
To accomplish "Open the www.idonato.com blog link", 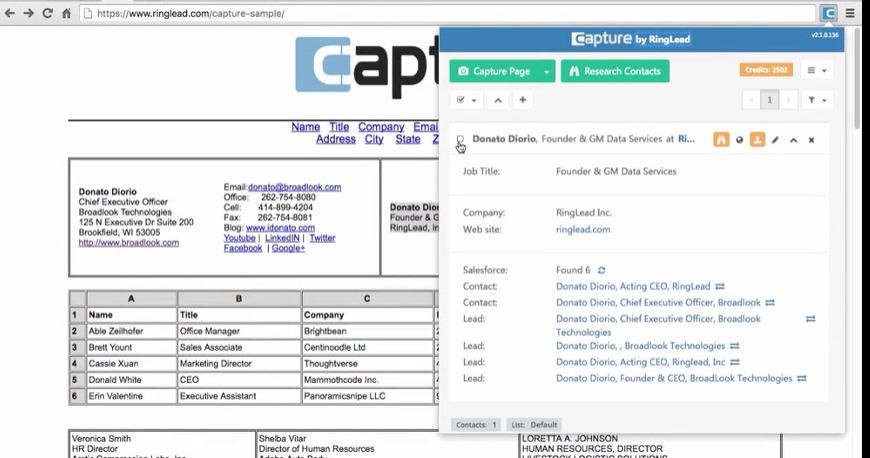I will pos(280,228).
